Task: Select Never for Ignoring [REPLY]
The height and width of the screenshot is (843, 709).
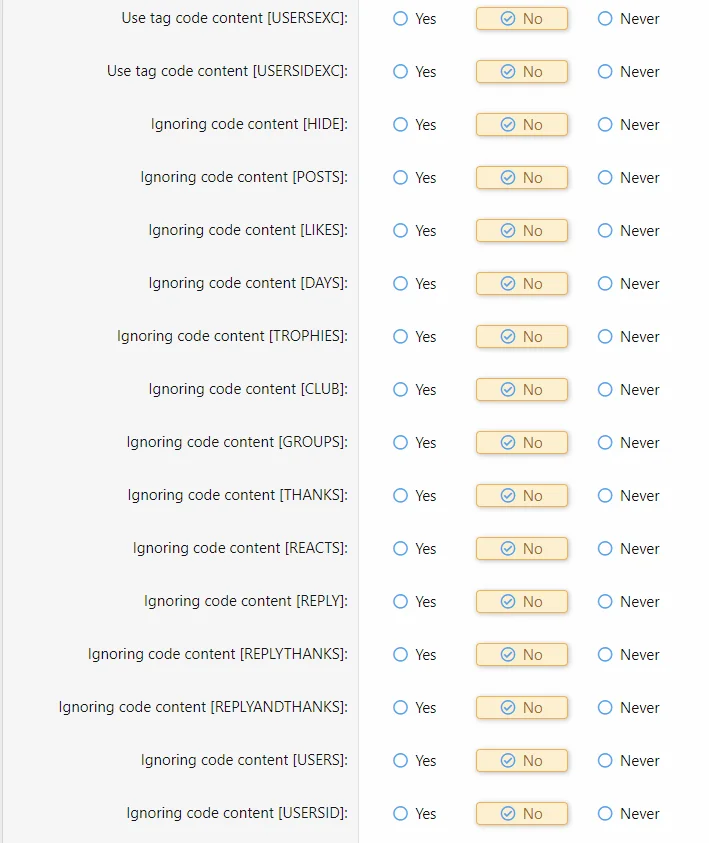Action: [605, 602]
